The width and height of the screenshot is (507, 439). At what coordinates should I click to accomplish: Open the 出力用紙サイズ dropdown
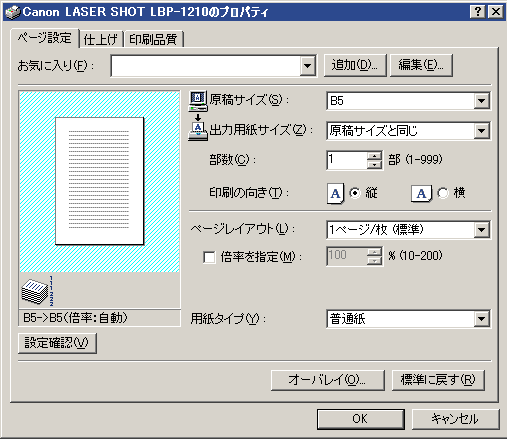(x=481, y=131)
